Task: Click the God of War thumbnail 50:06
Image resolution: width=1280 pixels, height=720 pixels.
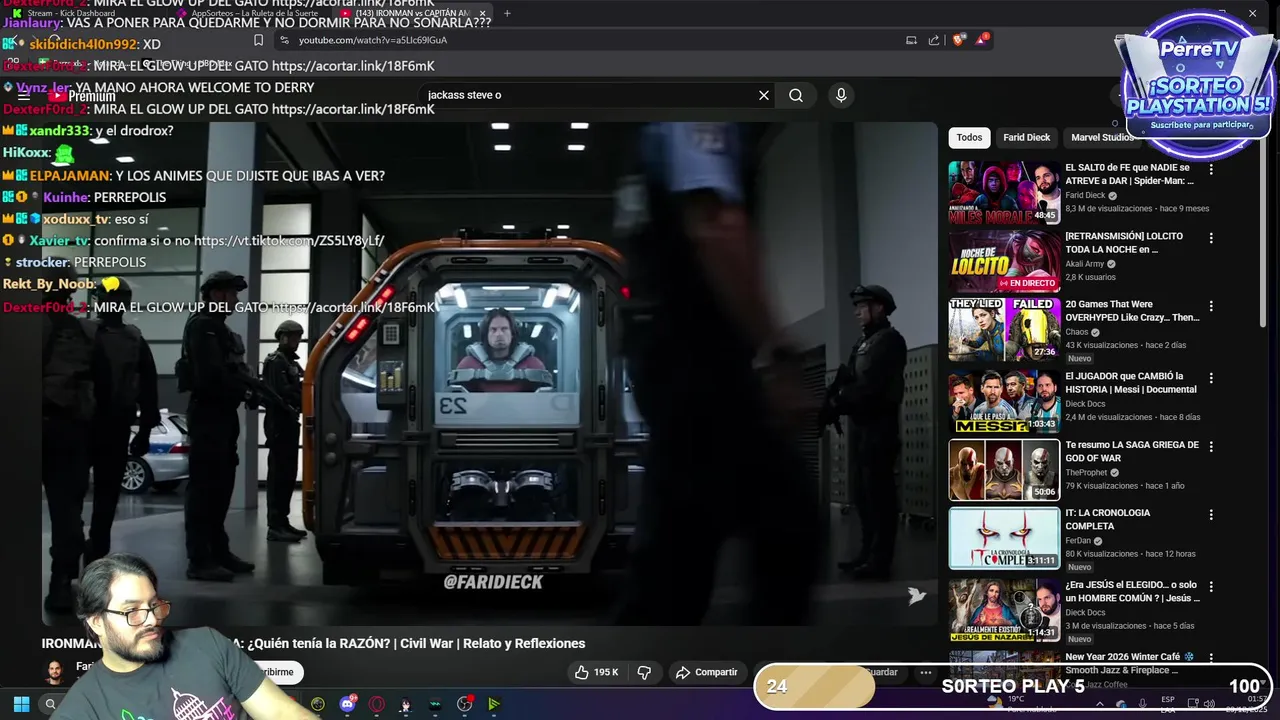Action: [1004, 469]
